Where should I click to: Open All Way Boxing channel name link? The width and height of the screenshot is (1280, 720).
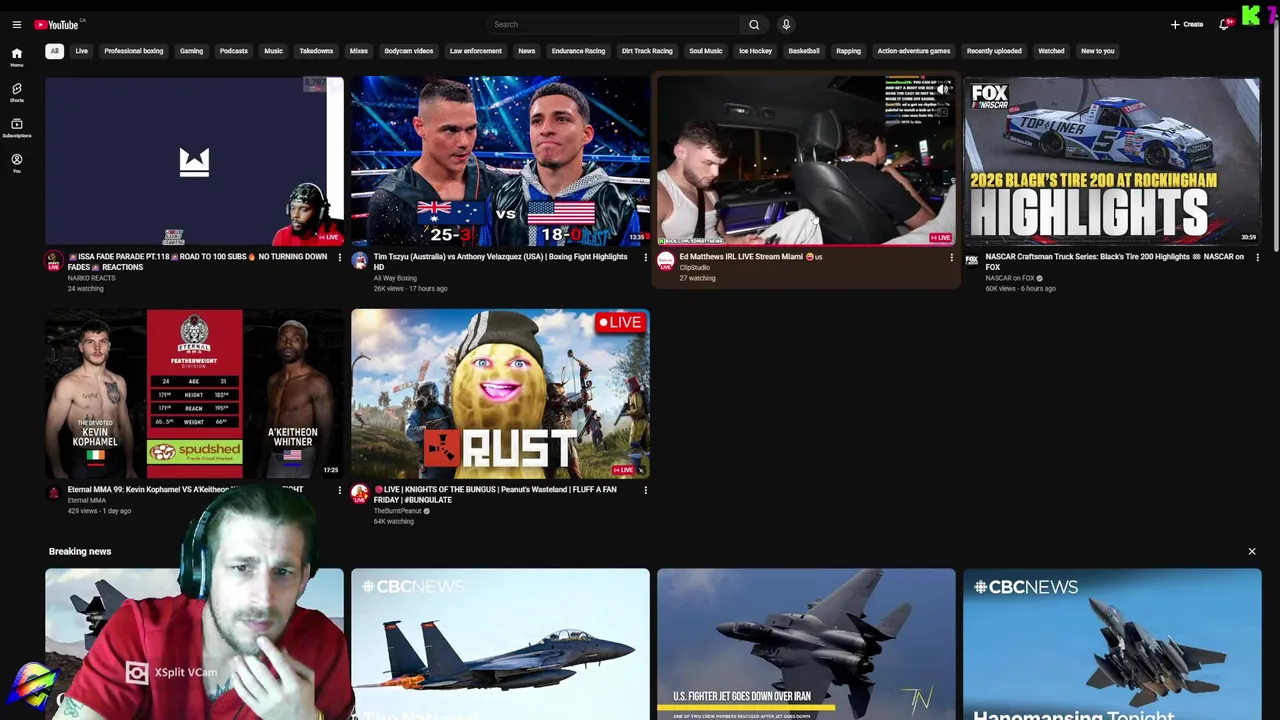coord(395,278)
